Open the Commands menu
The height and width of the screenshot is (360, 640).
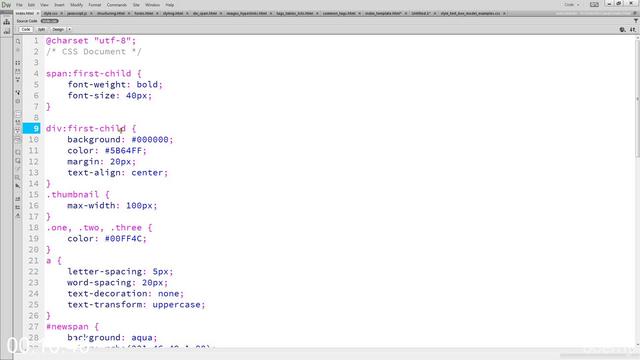coord(117,5)
